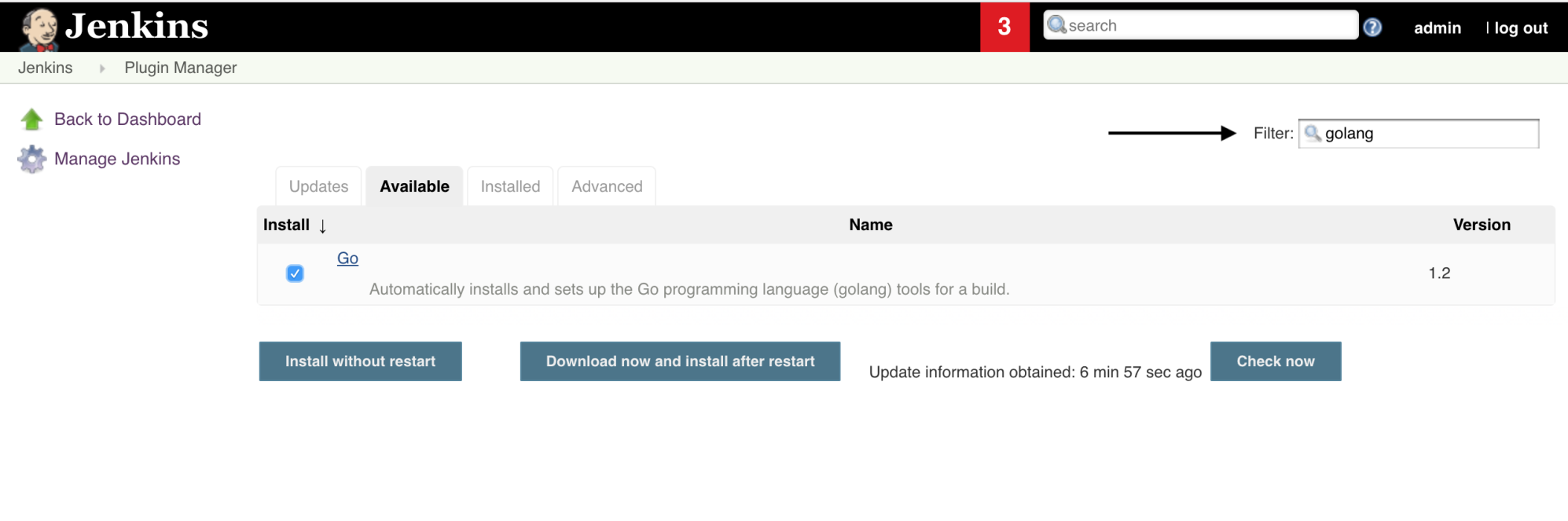This screenshot has width=1568, height=521.
Task: Click the version value 1.2
Action: pyautogui.click(x=1439, y=273)
